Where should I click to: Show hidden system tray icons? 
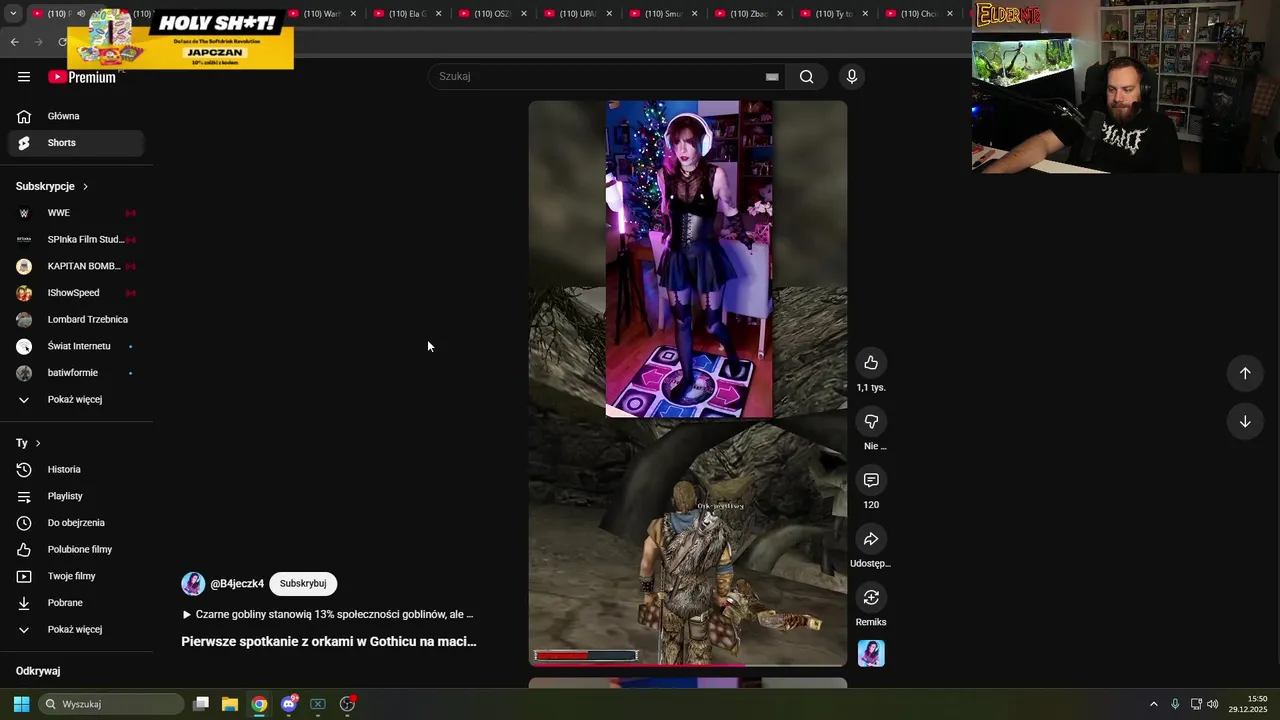(x=1153, y=704)
